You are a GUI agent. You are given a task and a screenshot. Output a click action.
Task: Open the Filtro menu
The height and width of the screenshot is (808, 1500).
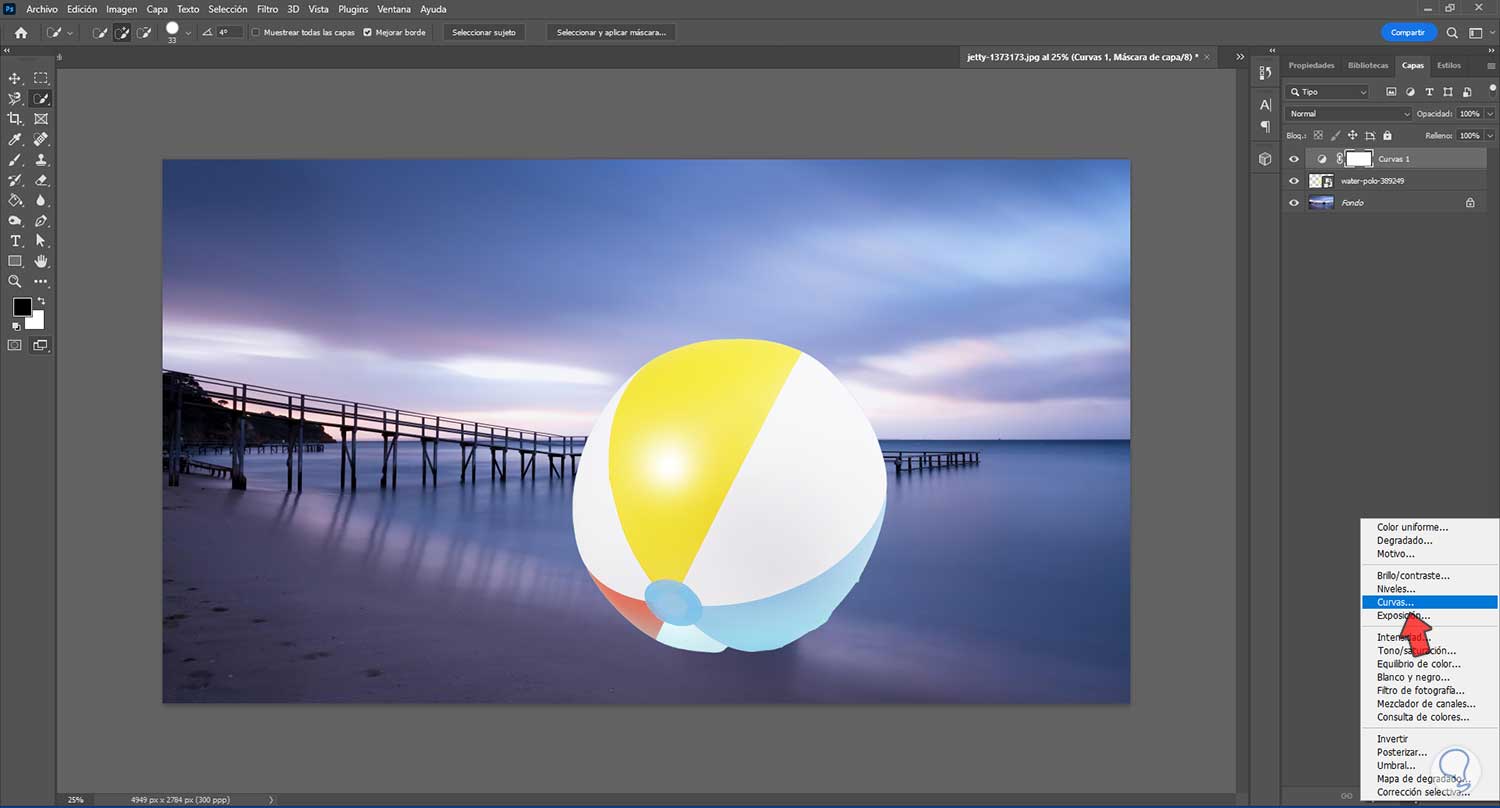point(267,9)
